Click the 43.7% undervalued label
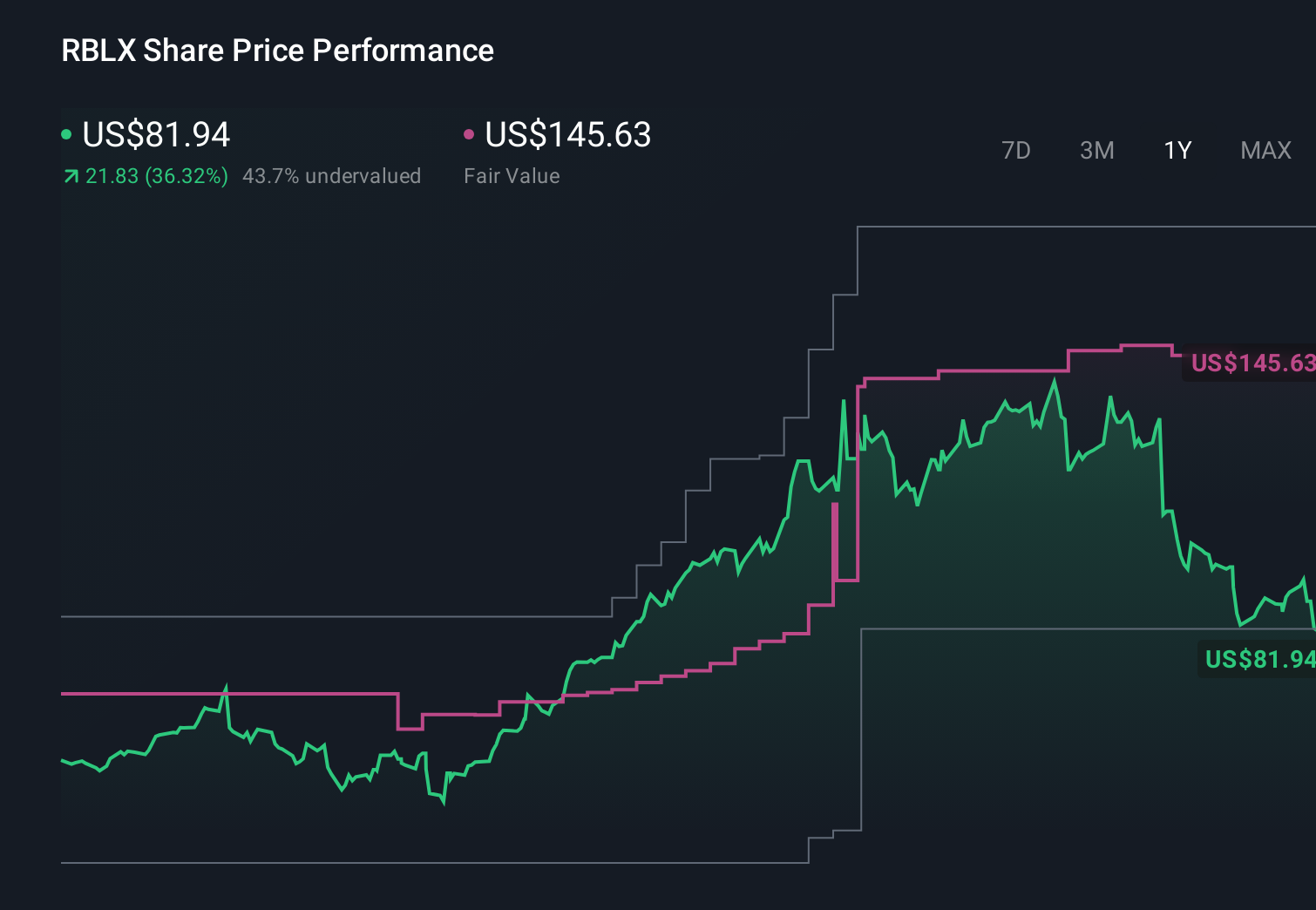 pyautogui.click(x=333, y=176)
